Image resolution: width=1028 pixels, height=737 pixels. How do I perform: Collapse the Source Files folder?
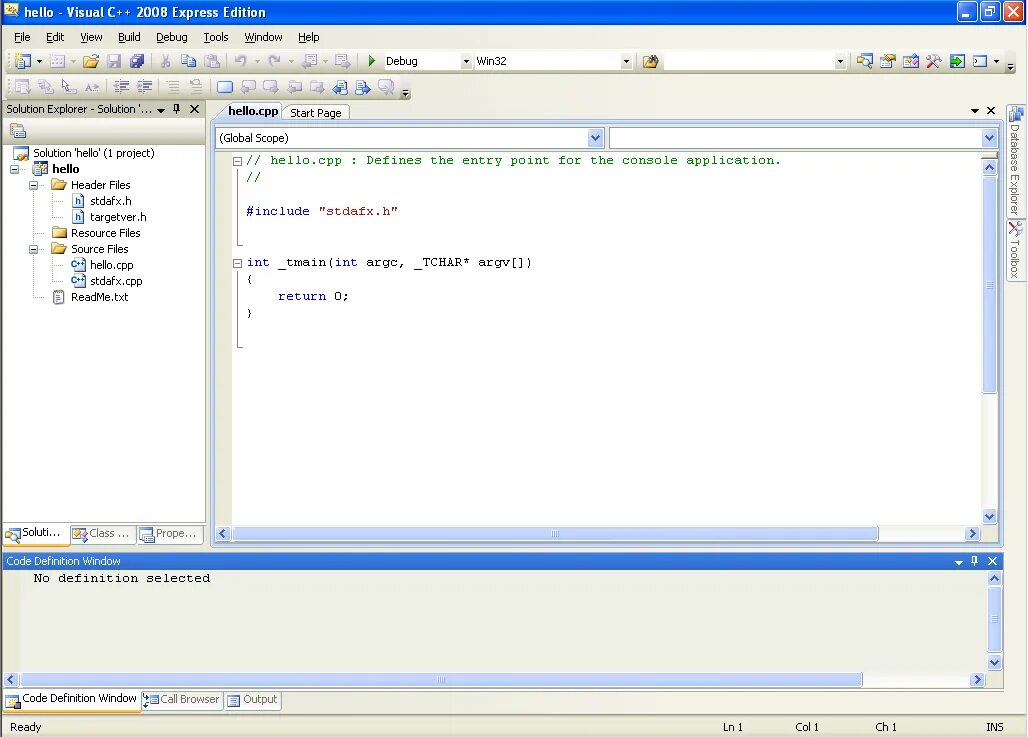(33, 249)
